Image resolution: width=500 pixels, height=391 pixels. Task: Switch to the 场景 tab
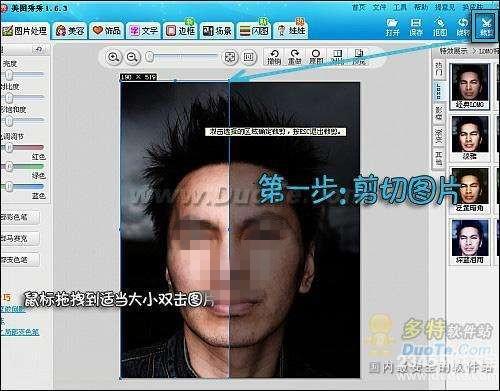(x=217, y=31)
